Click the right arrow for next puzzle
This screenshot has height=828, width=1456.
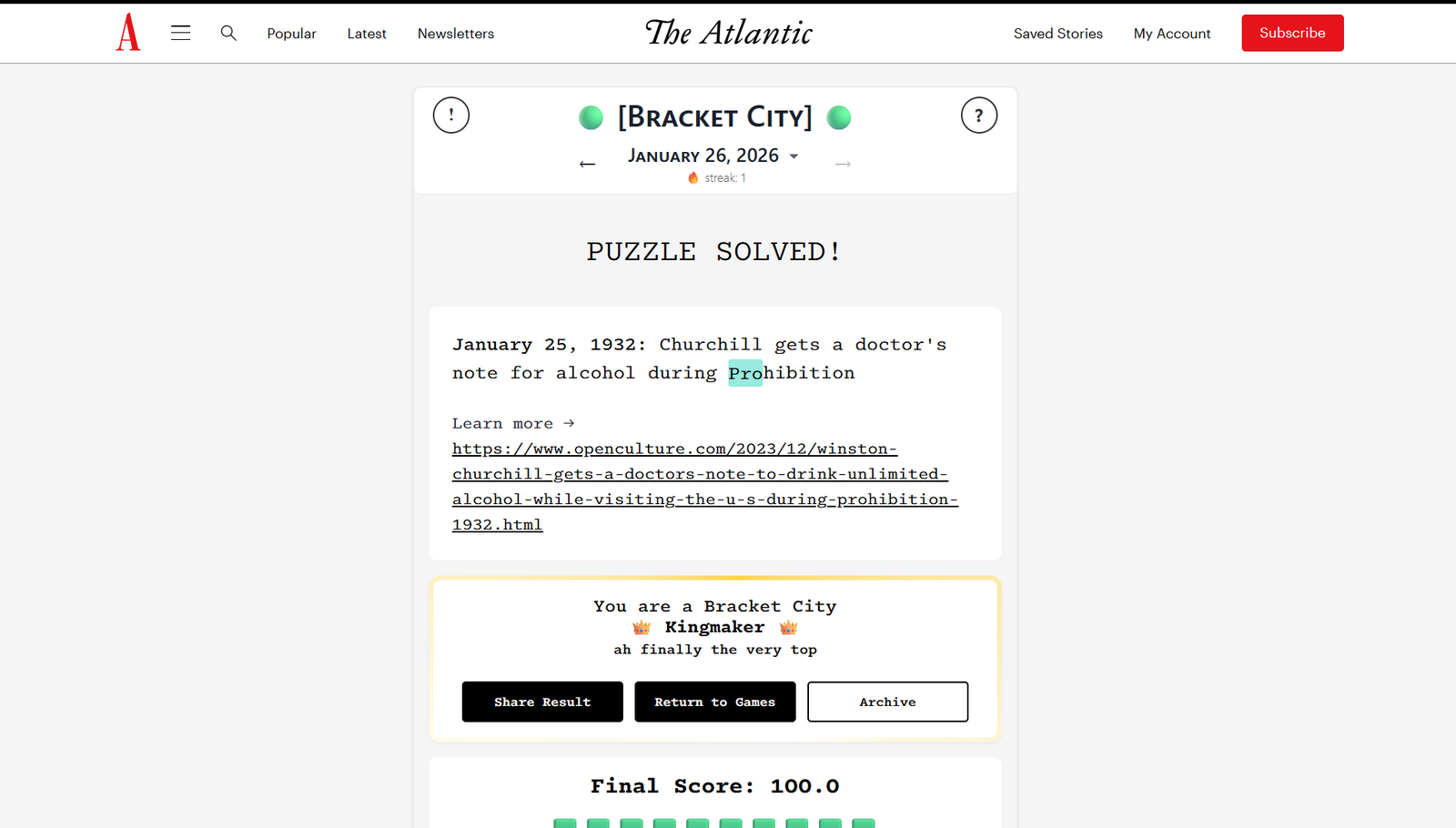tap(843, 164)
